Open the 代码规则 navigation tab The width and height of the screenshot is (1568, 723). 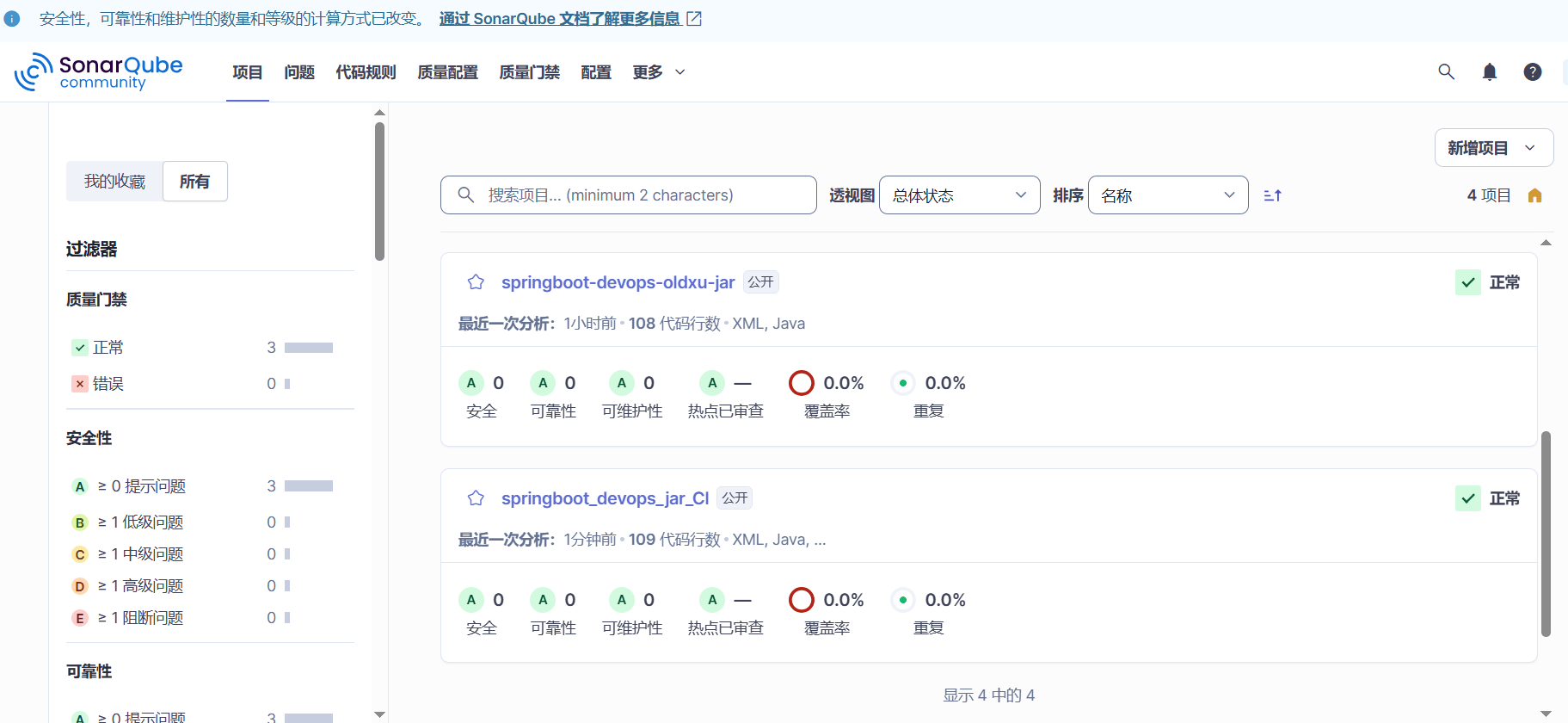coord(366,72)
